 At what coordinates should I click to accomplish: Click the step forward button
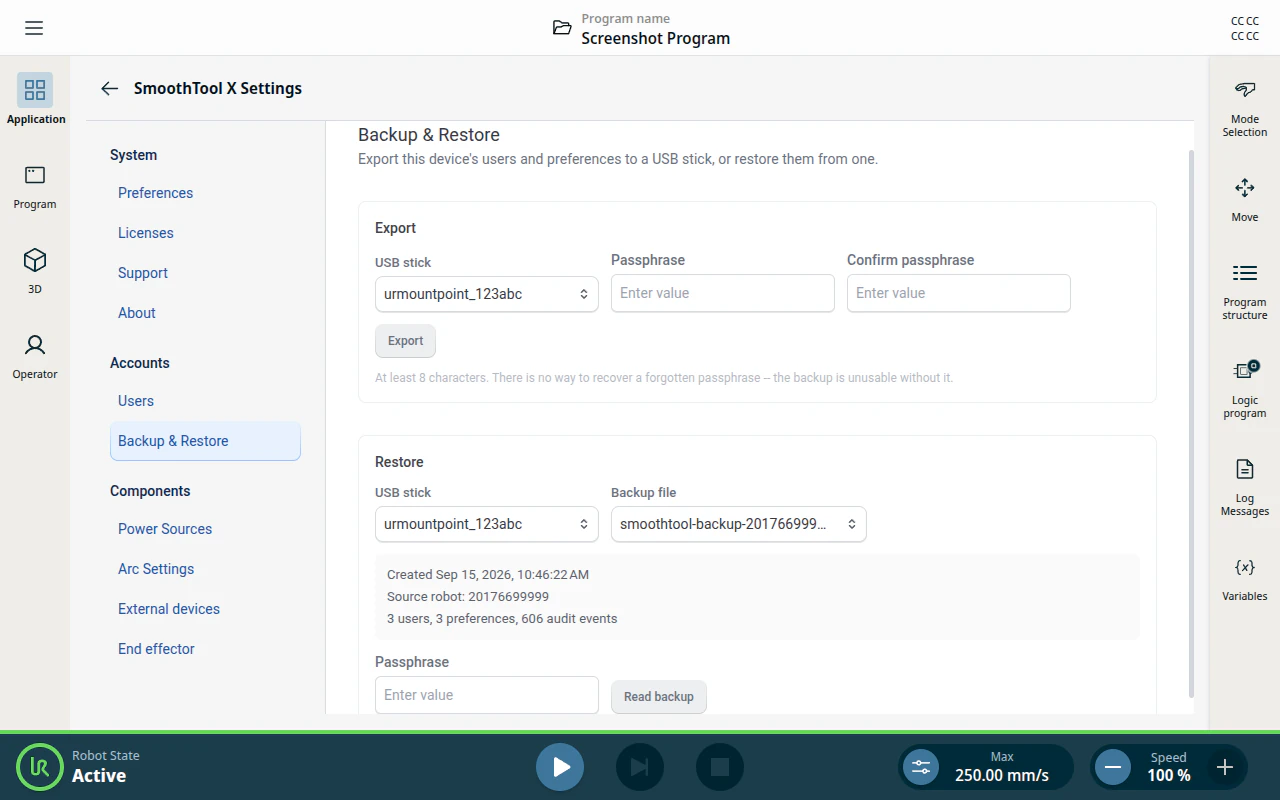640,767
